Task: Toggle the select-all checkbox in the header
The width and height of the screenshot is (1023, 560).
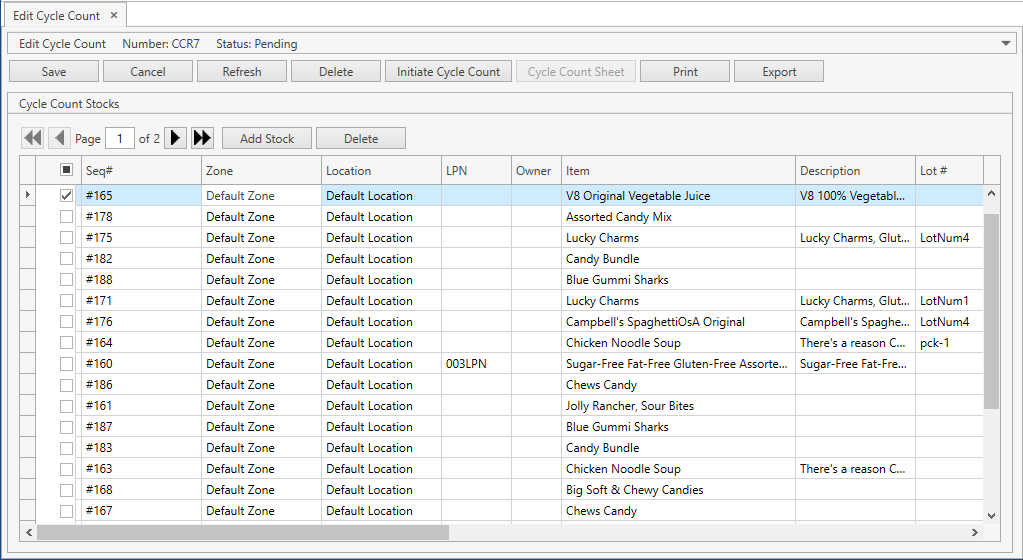Action: click(x=66, y=170)
